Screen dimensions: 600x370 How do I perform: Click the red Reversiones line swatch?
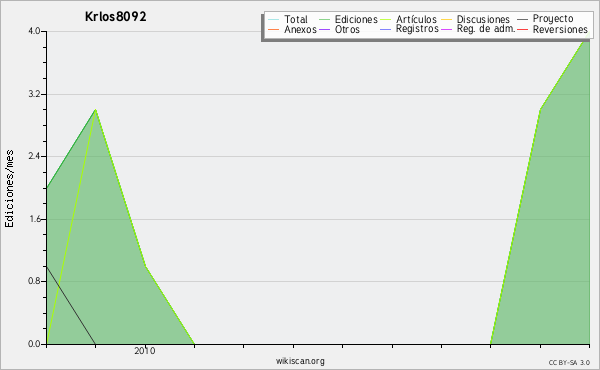[522, 29]
